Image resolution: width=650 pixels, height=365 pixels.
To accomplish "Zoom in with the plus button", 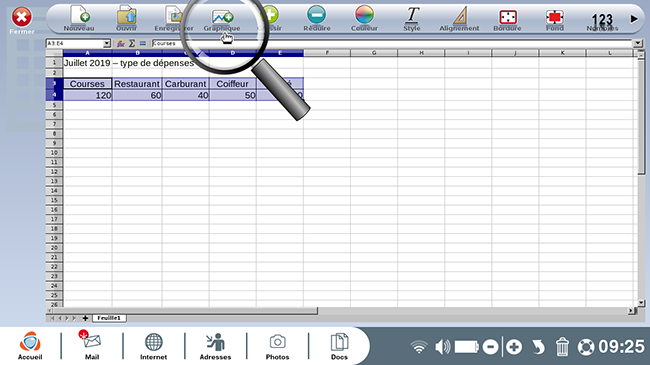I will 514,347.
